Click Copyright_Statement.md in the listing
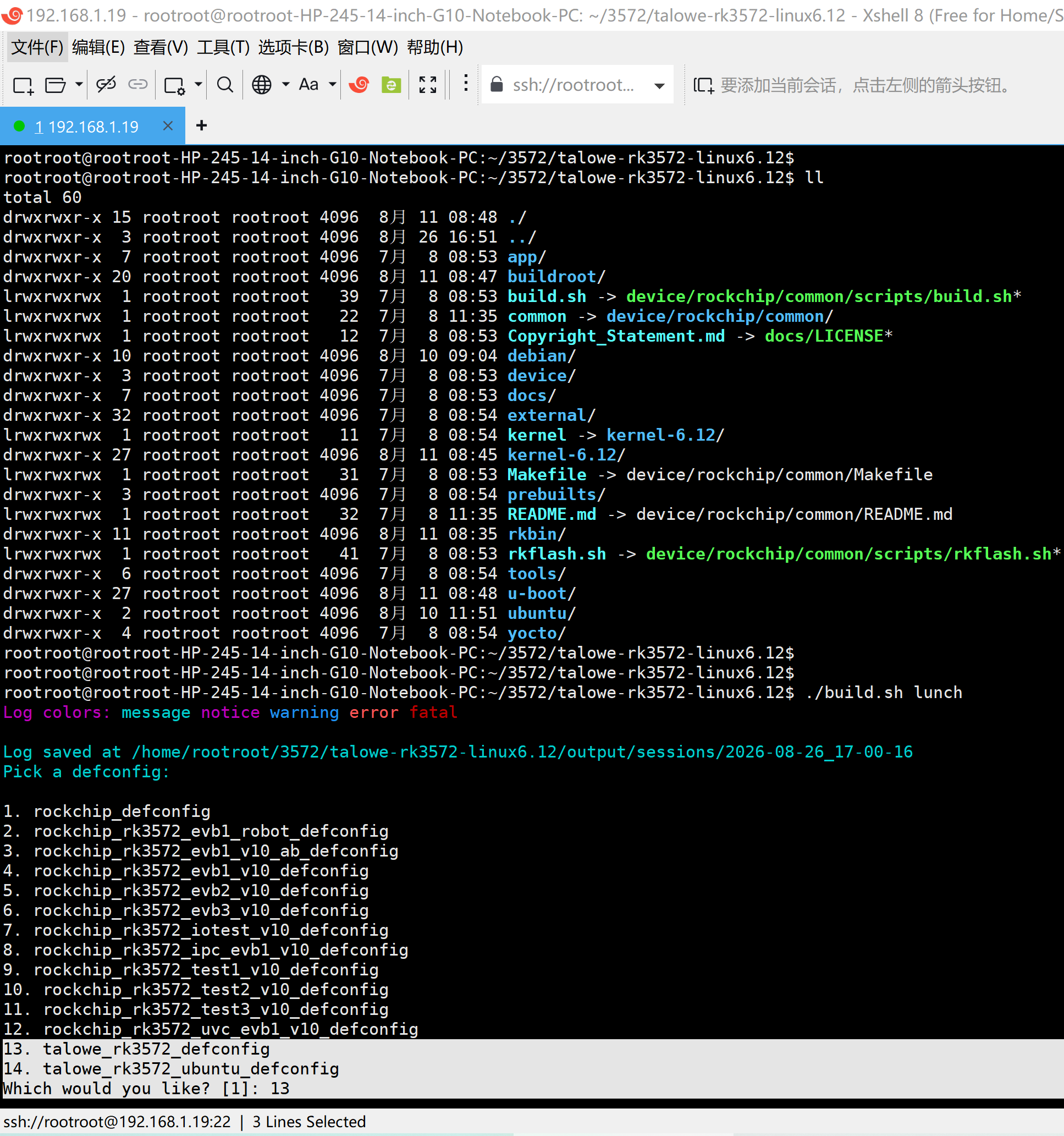The width and height of the screenshot is (1064, 1136). coord(616,336)
